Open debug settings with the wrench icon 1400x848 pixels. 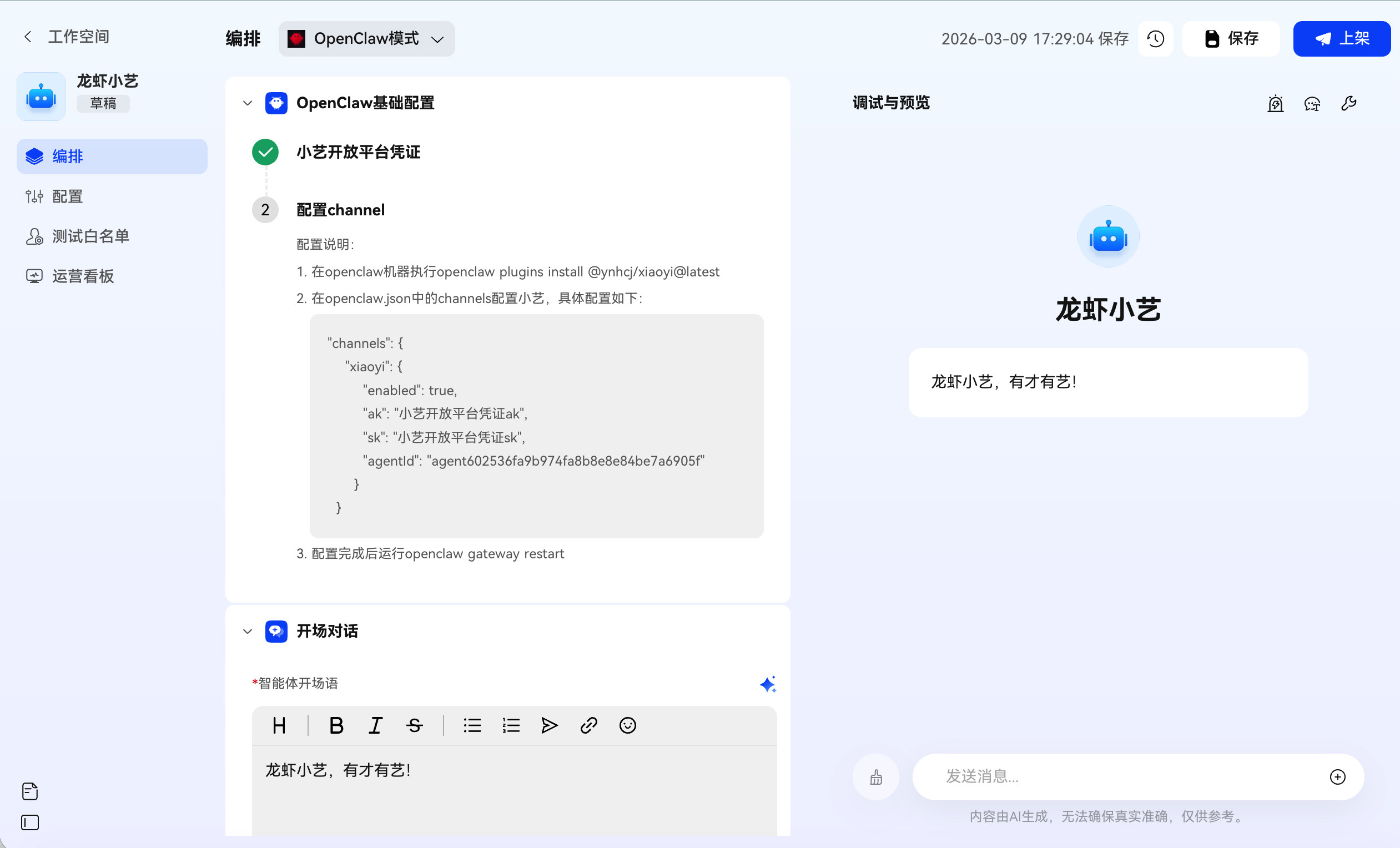tap(1349, 103)
